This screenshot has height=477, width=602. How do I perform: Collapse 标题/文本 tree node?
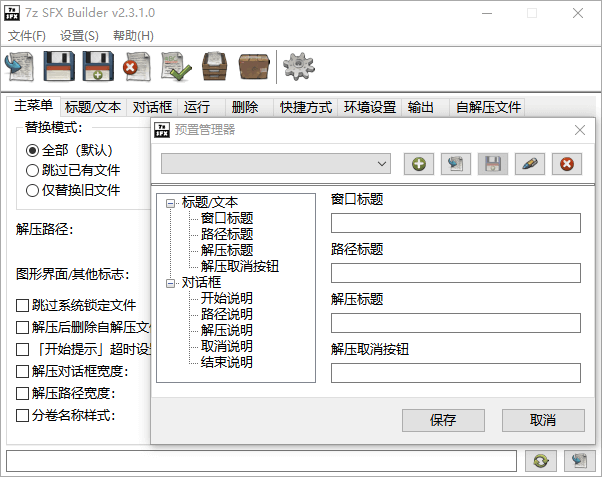coord(170,203)
